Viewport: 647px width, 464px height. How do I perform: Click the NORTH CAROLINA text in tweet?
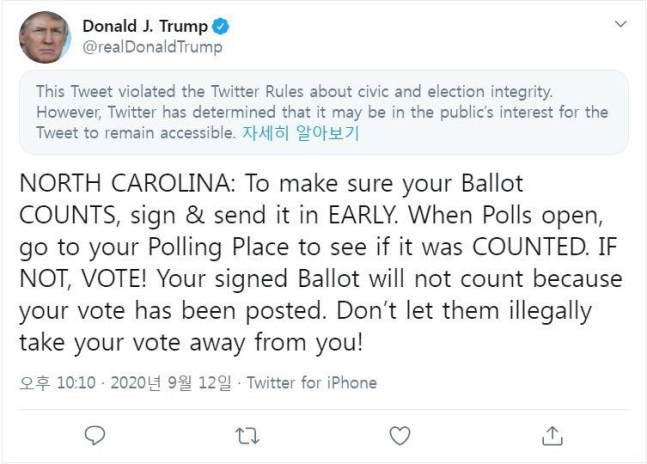coord(127,183)
